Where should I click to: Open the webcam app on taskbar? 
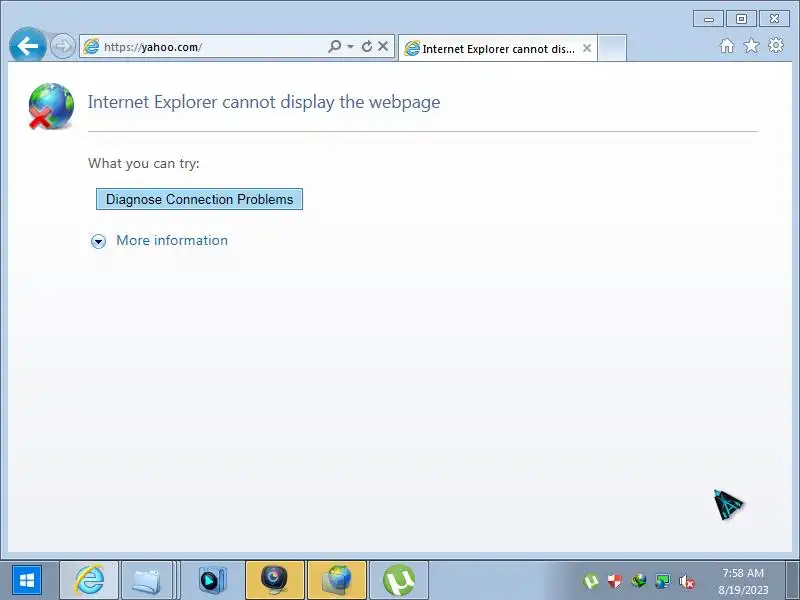point(275,580)
